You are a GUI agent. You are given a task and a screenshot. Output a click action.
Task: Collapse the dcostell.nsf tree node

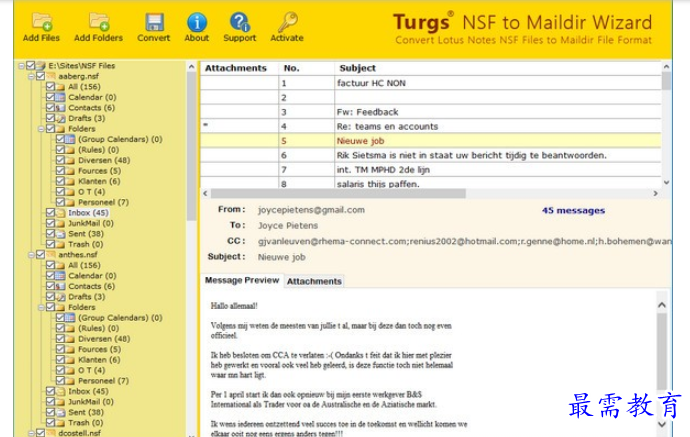click(x=31, y=433)
